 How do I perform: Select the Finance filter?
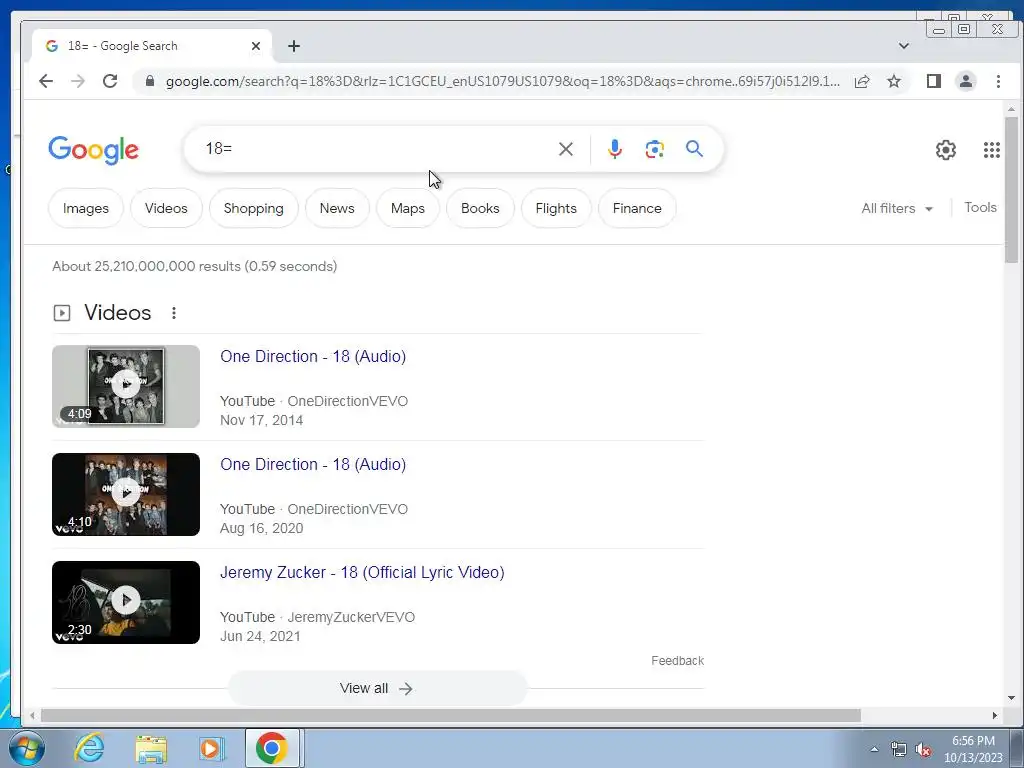(637, 208)
